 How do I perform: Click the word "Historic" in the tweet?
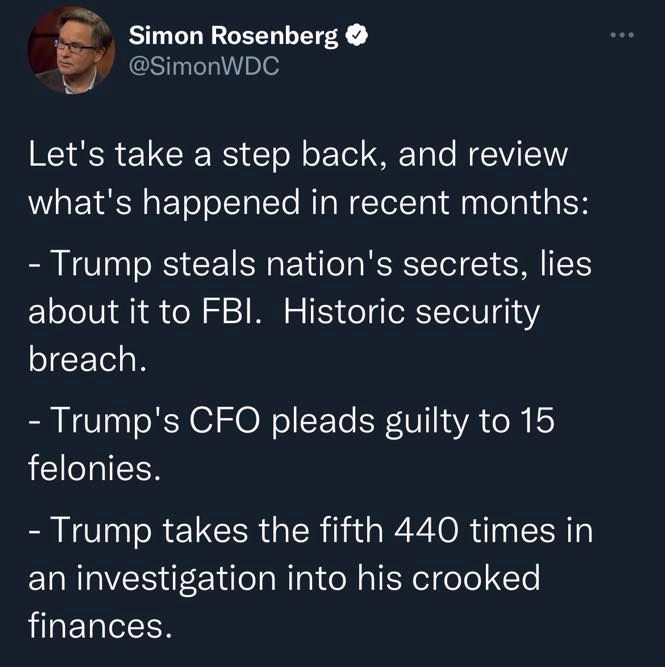(x=344, y=312)
